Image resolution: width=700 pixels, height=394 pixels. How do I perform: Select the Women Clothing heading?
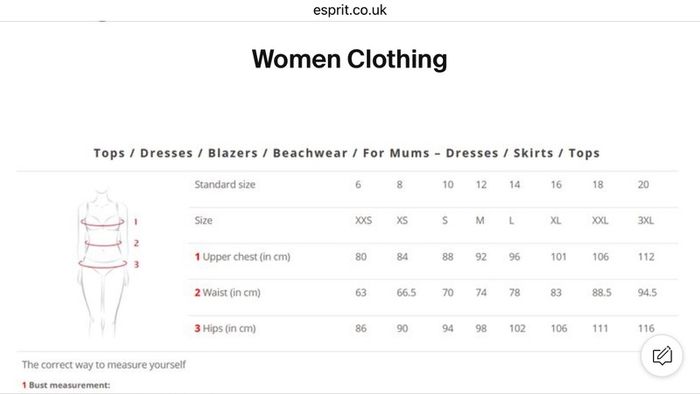point(350,59)
